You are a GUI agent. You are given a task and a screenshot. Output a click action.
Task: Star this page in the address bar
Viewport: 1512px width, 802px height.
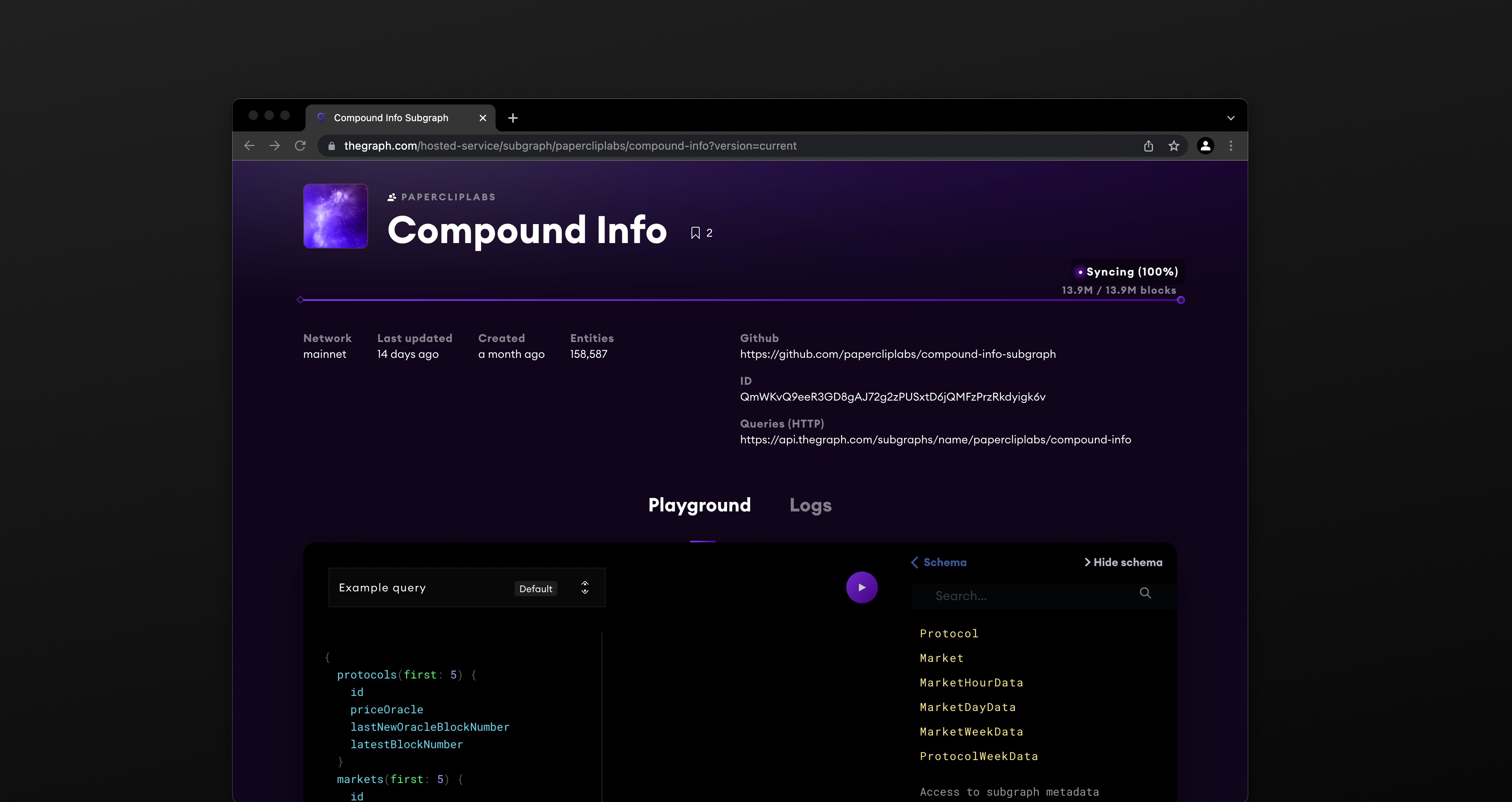(x=1173, y=146)
